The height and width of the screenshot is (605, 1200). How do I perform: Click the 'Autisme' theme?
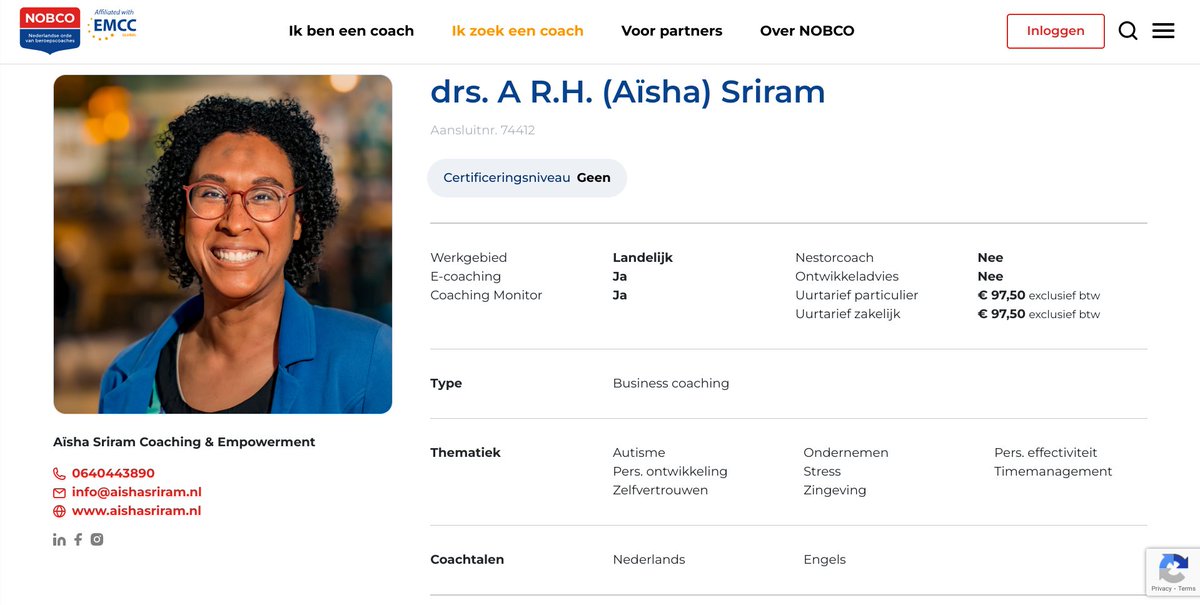click(x=639, y=453)
